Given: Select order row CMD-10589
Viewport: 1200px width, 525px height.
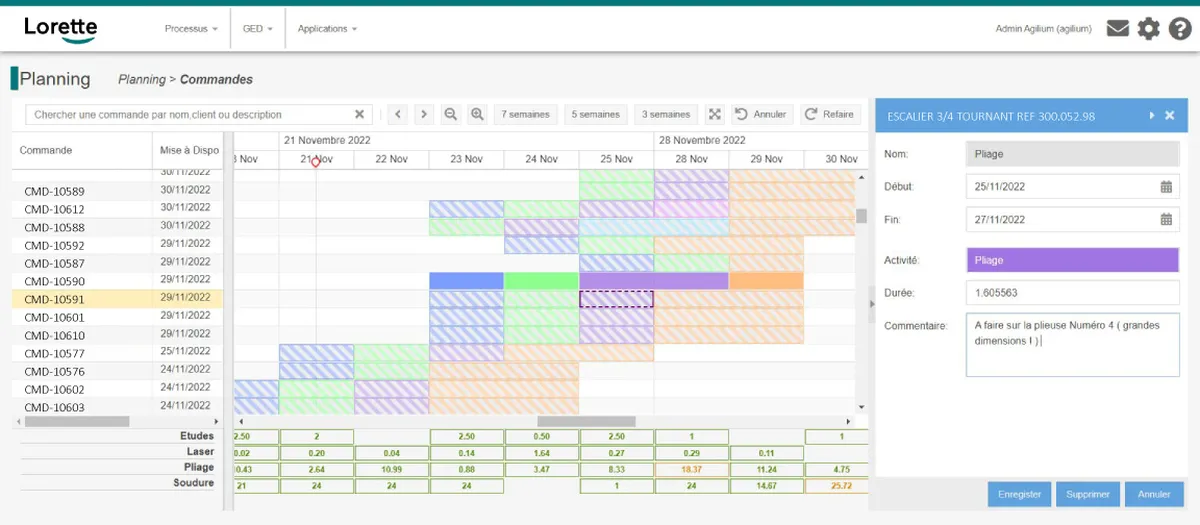Looking at the screenshot, I should pyautogui.click(x=117, y=191).
